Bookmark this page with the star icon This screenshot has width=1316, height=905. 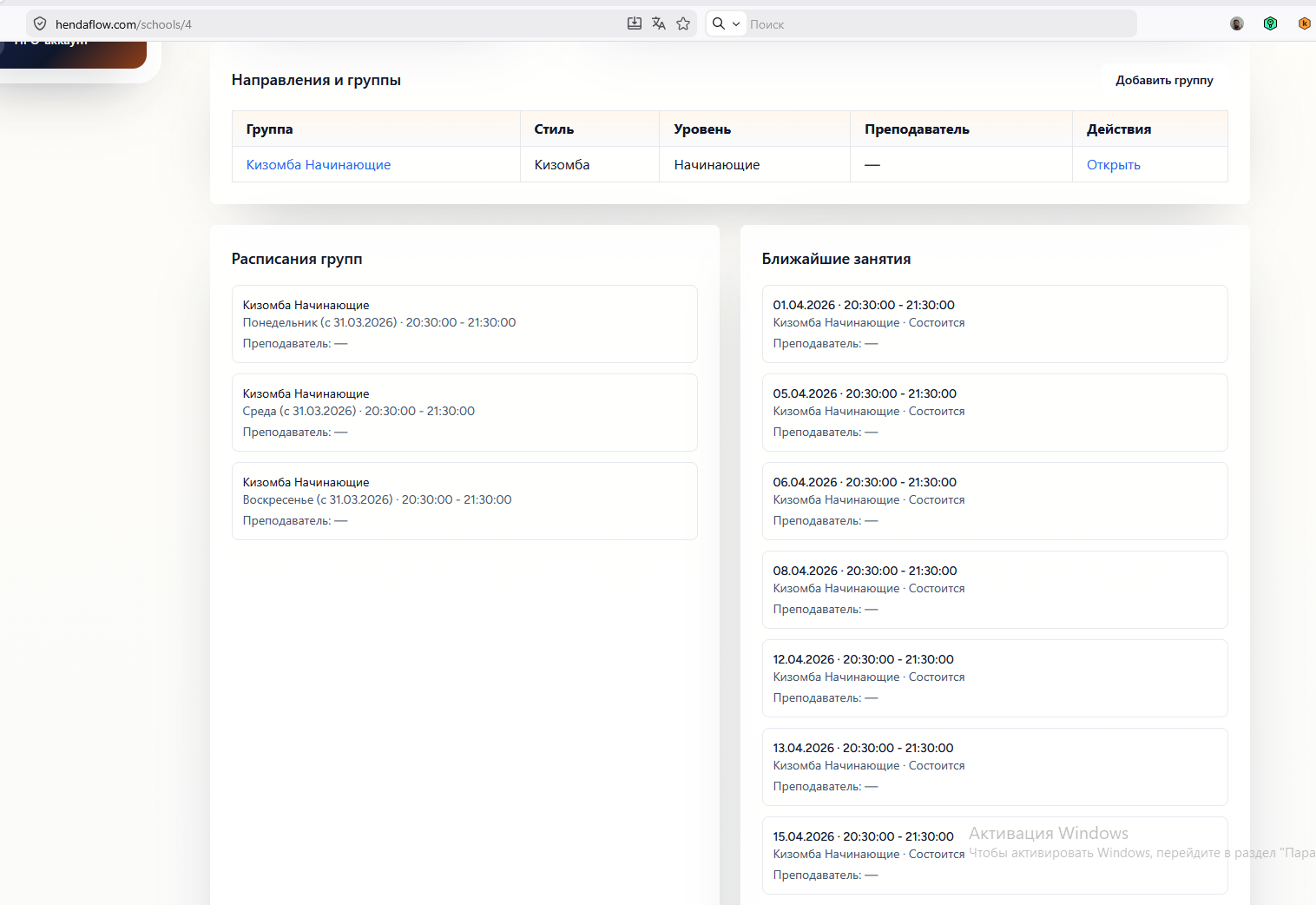(683, 23)
